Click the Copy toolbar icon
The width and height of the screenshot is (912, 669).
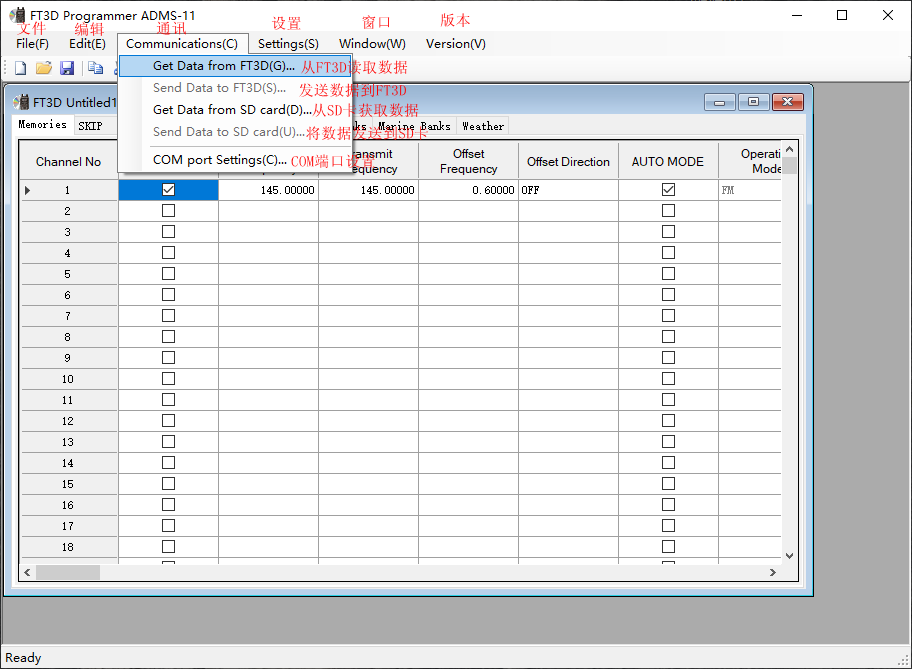coord(95,68)
